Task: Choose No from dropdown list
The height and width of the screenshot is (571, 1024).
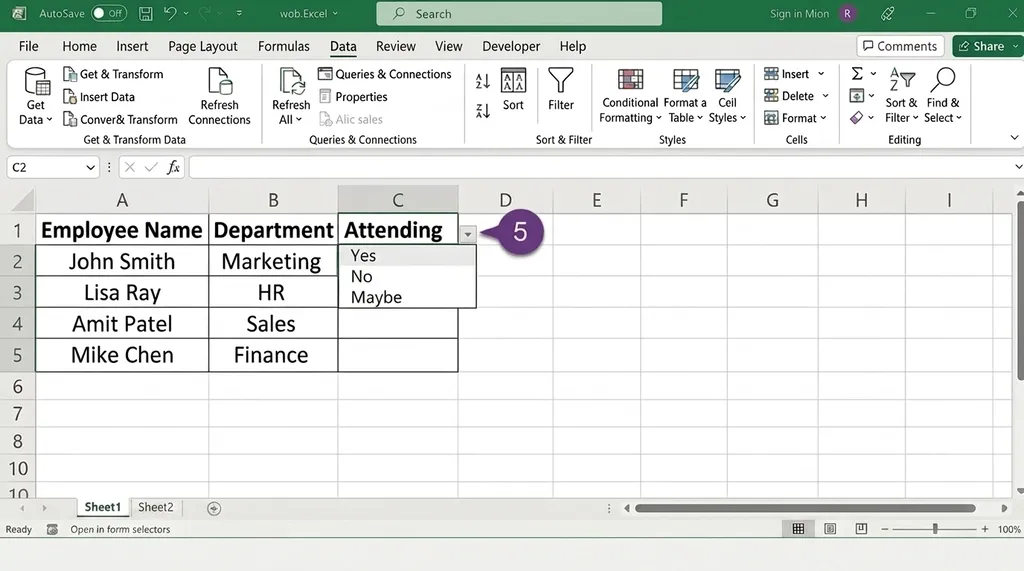Action: [407, 276]
